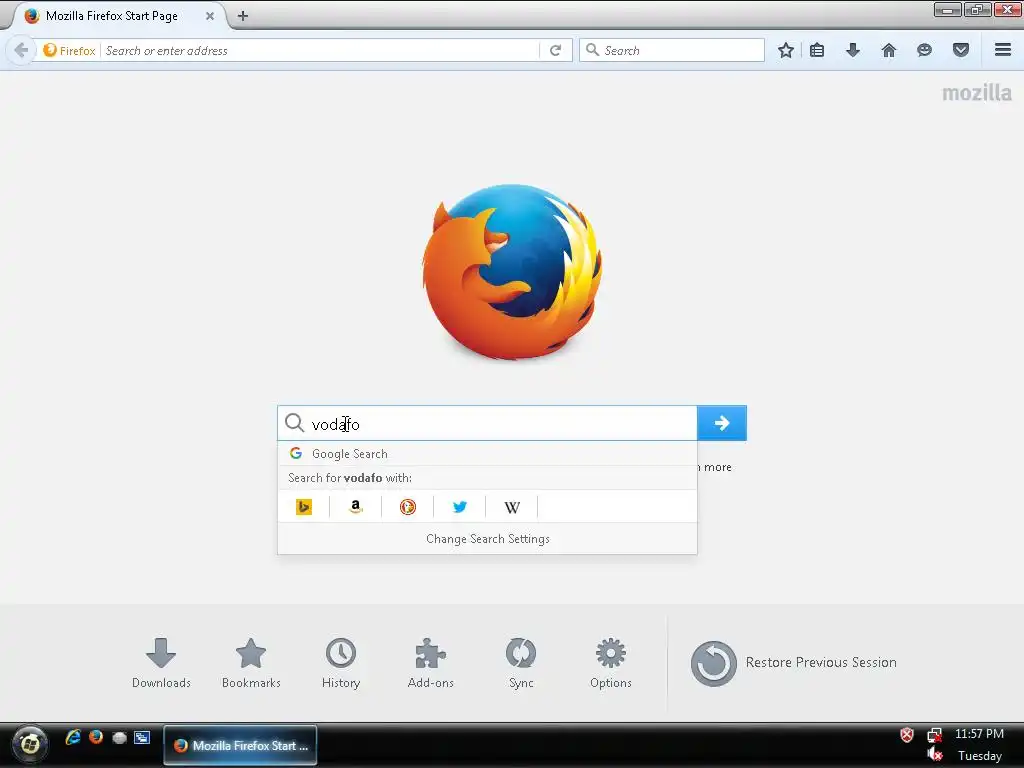This screenshot has height=768, width=1024.
Task: Open Add-ons puzzle piece shortcut
Action: coord(430,664)
